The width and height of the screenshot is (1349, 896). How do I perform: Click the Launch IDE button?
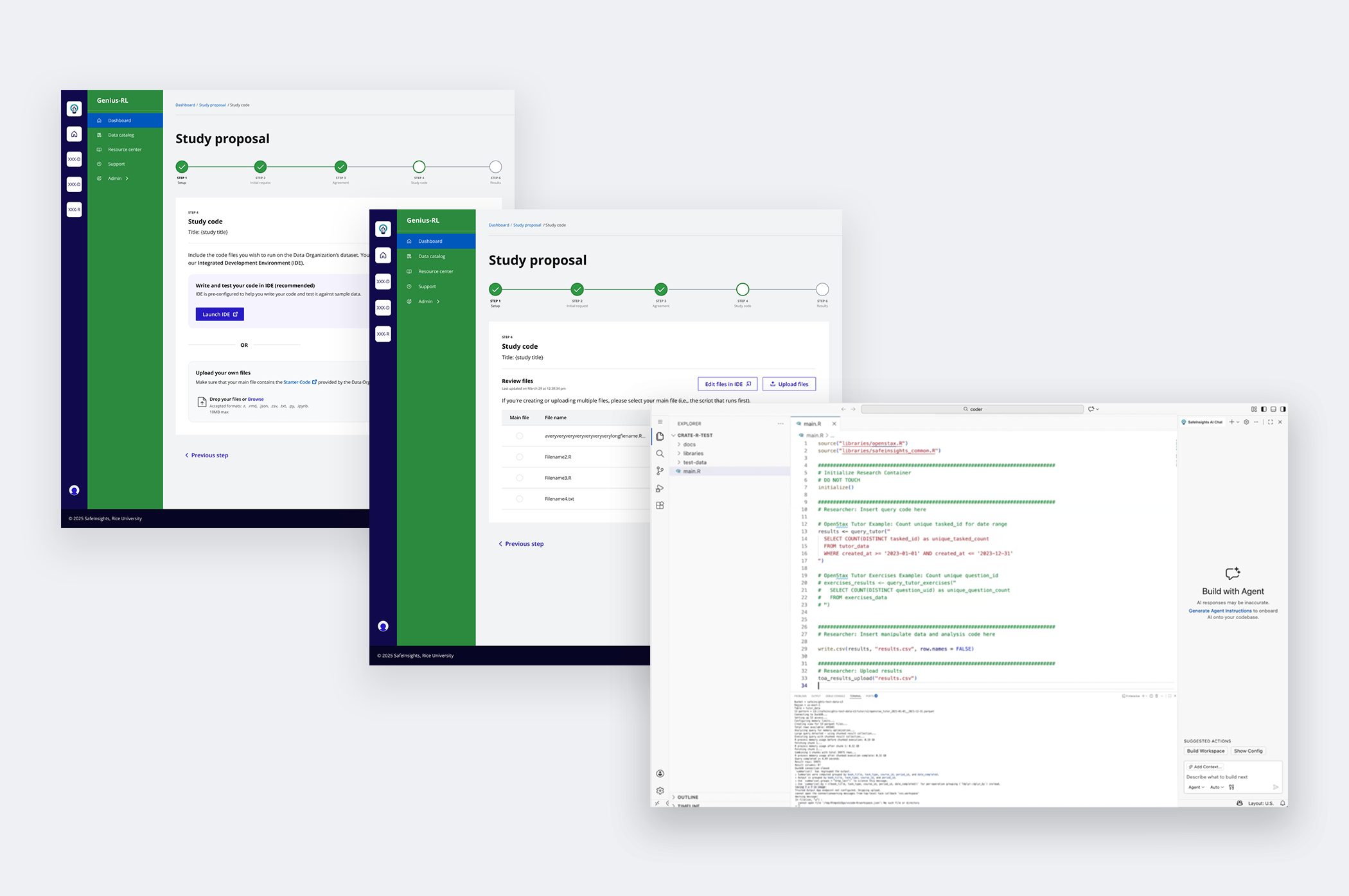(x=219, y=314)
